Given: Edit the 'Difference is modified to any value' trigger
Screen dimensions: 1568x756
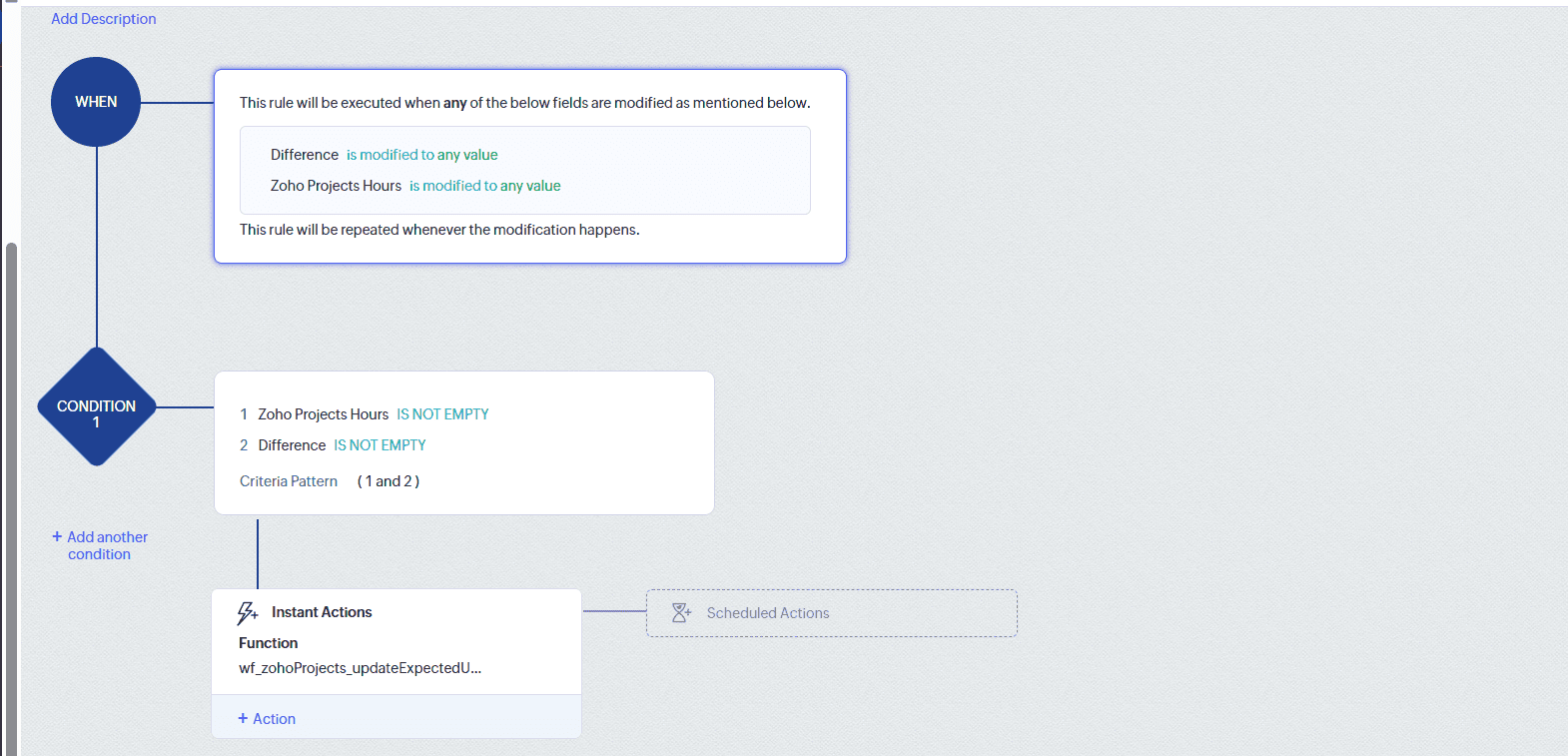Looking at the screenshot, I should 384,155.
